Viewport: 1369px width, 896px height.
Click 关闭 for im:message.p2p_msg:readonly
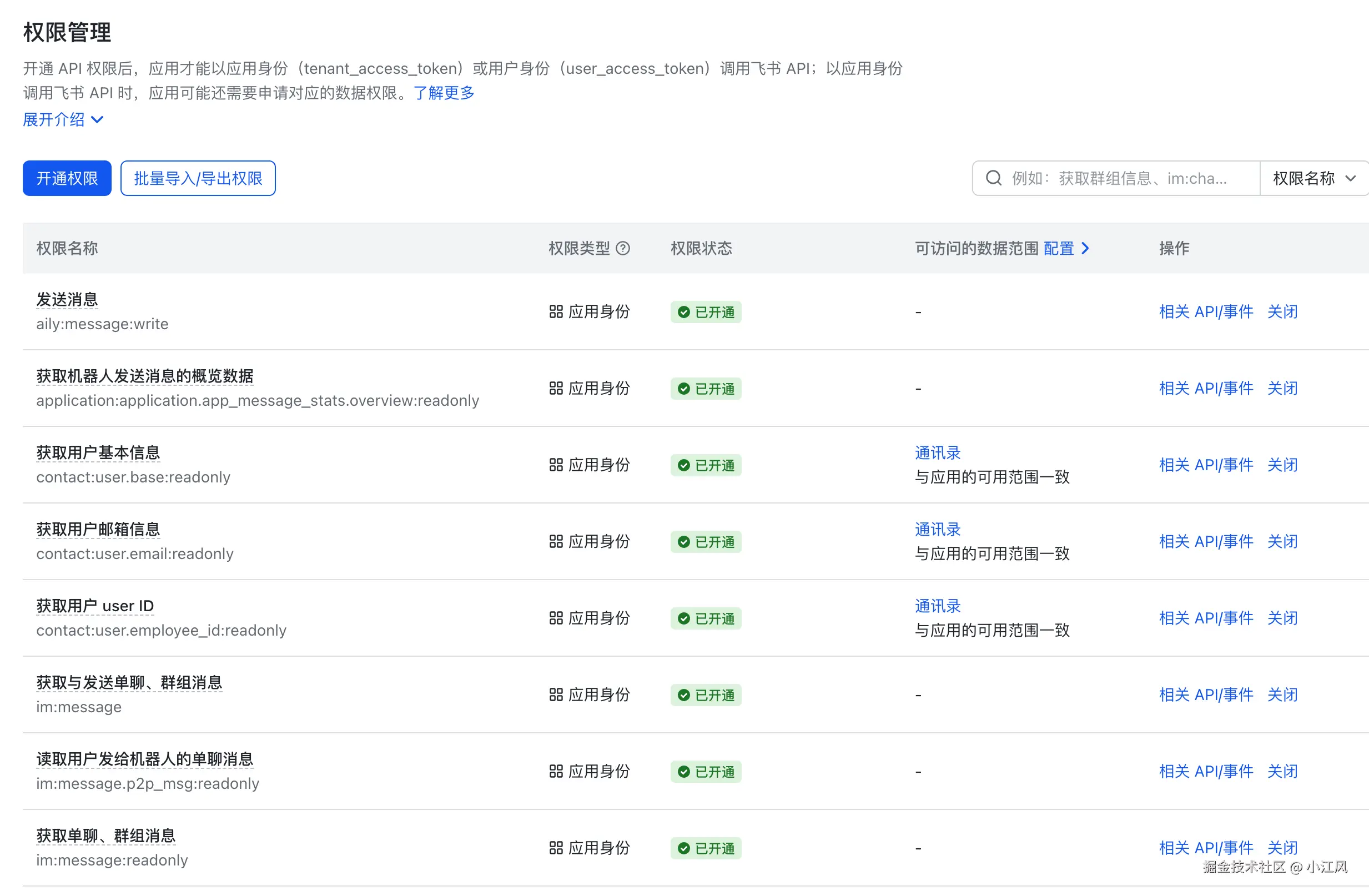1282,771
